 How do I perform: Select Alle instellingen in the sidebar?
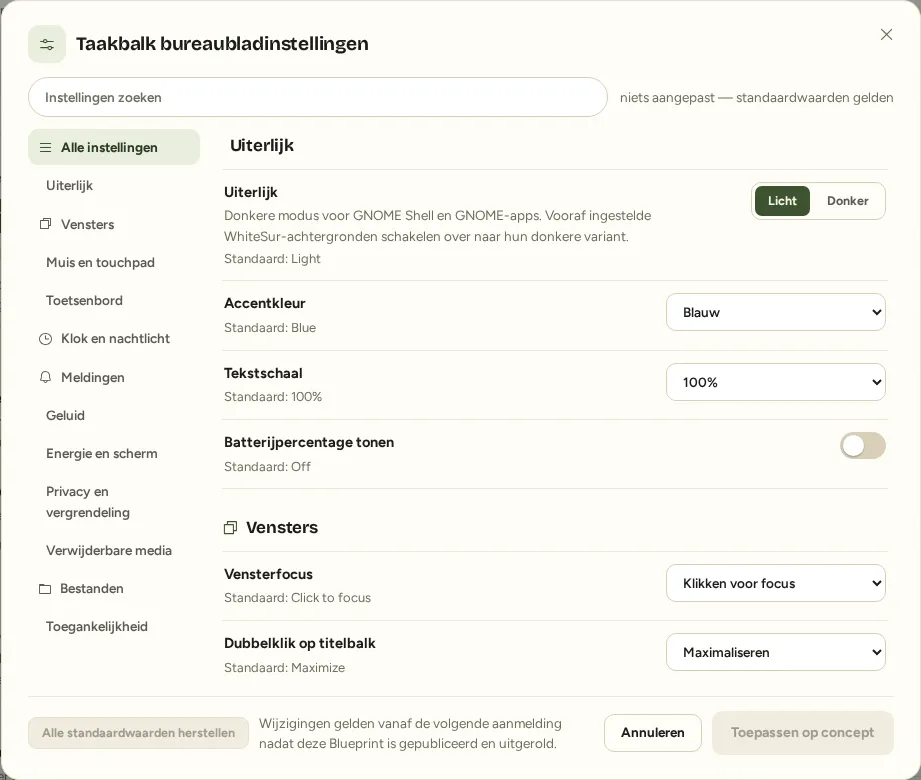pos(114,147)
